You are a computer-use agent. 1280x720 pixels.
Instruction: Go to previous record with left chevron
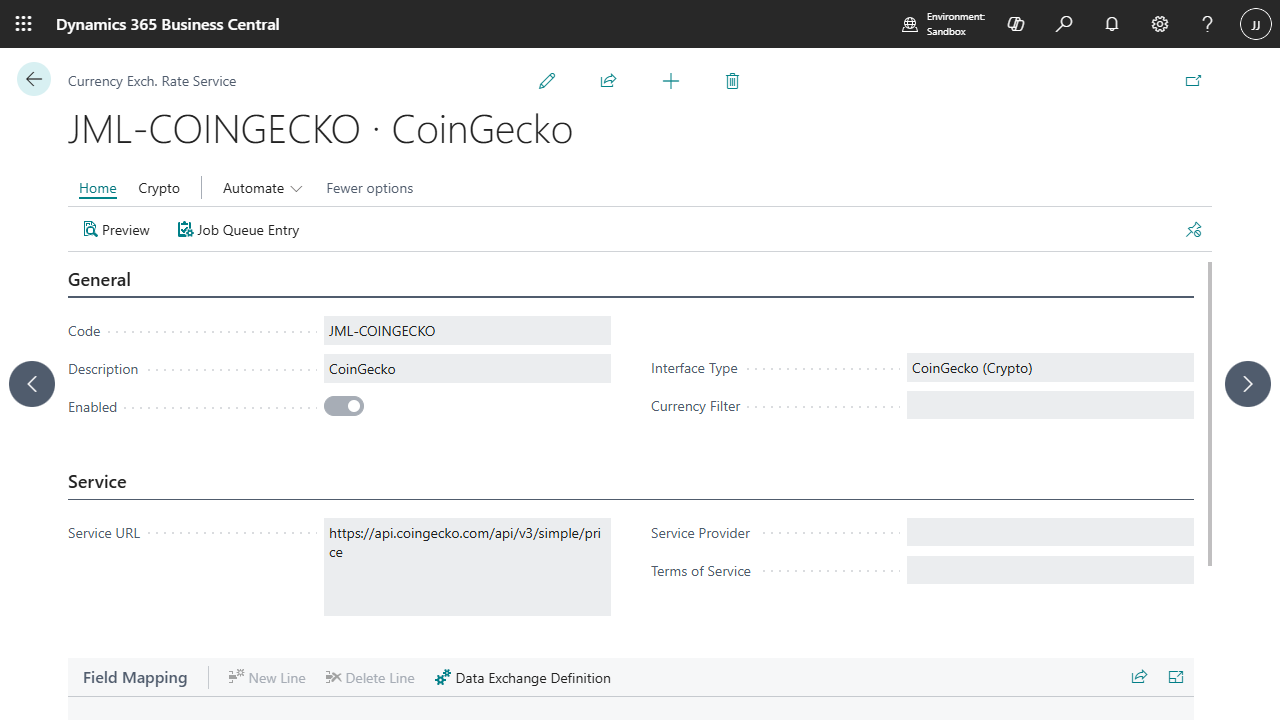coord(31,383)
